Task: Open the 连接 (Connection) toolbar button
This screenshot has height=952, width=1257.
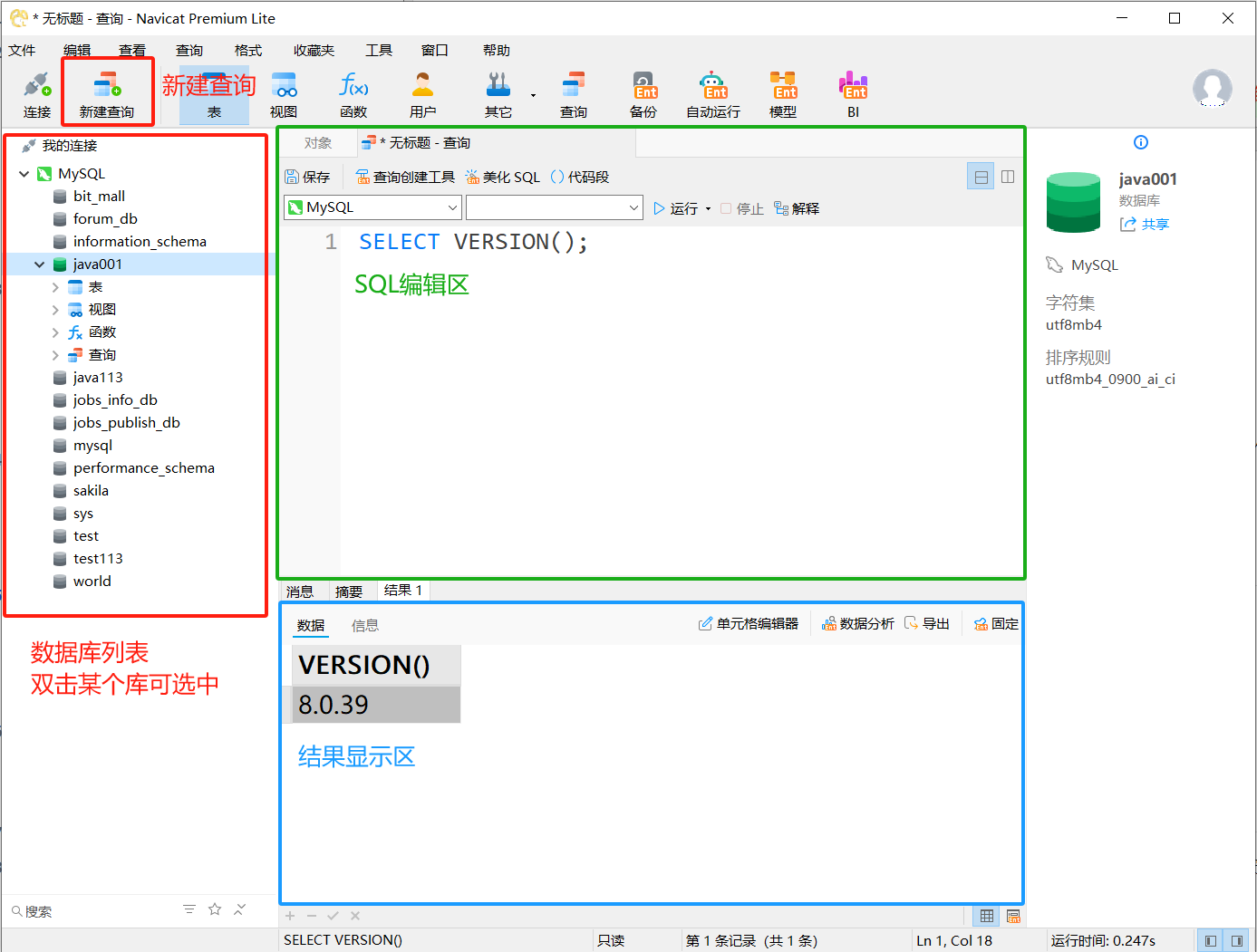Action: coord(36,95)
